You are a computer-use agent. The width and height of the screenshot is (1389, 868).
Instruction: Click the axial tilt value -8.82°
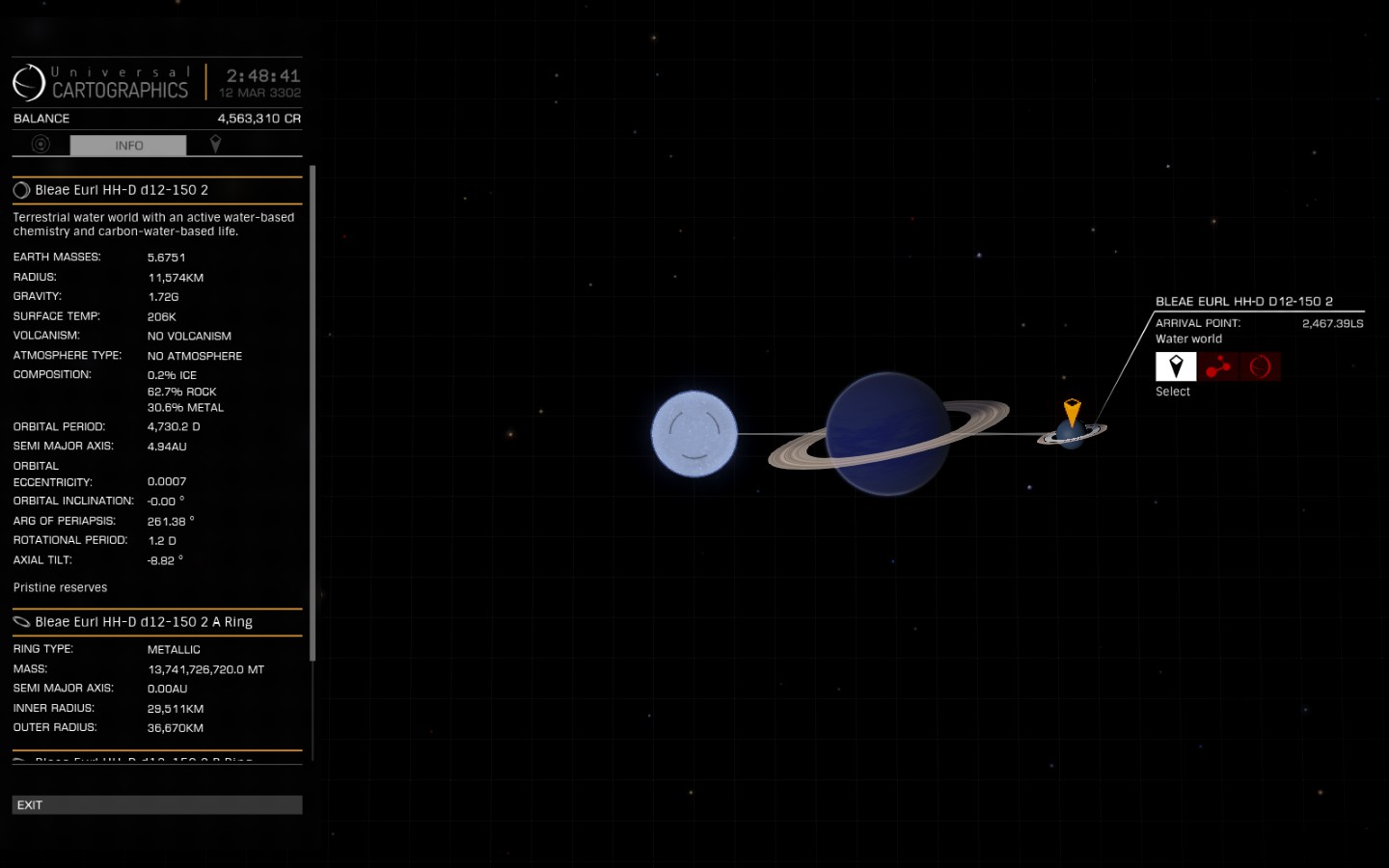[x=165, y=560]
